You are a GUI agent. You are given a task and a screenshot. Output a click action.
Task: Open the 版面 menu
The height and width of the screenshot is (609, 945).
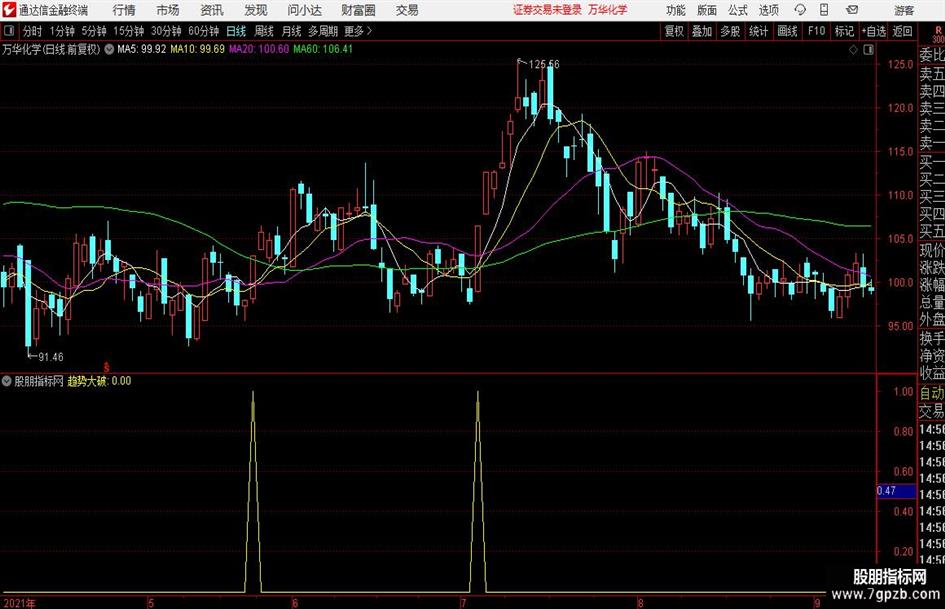[x=706, y=10]
